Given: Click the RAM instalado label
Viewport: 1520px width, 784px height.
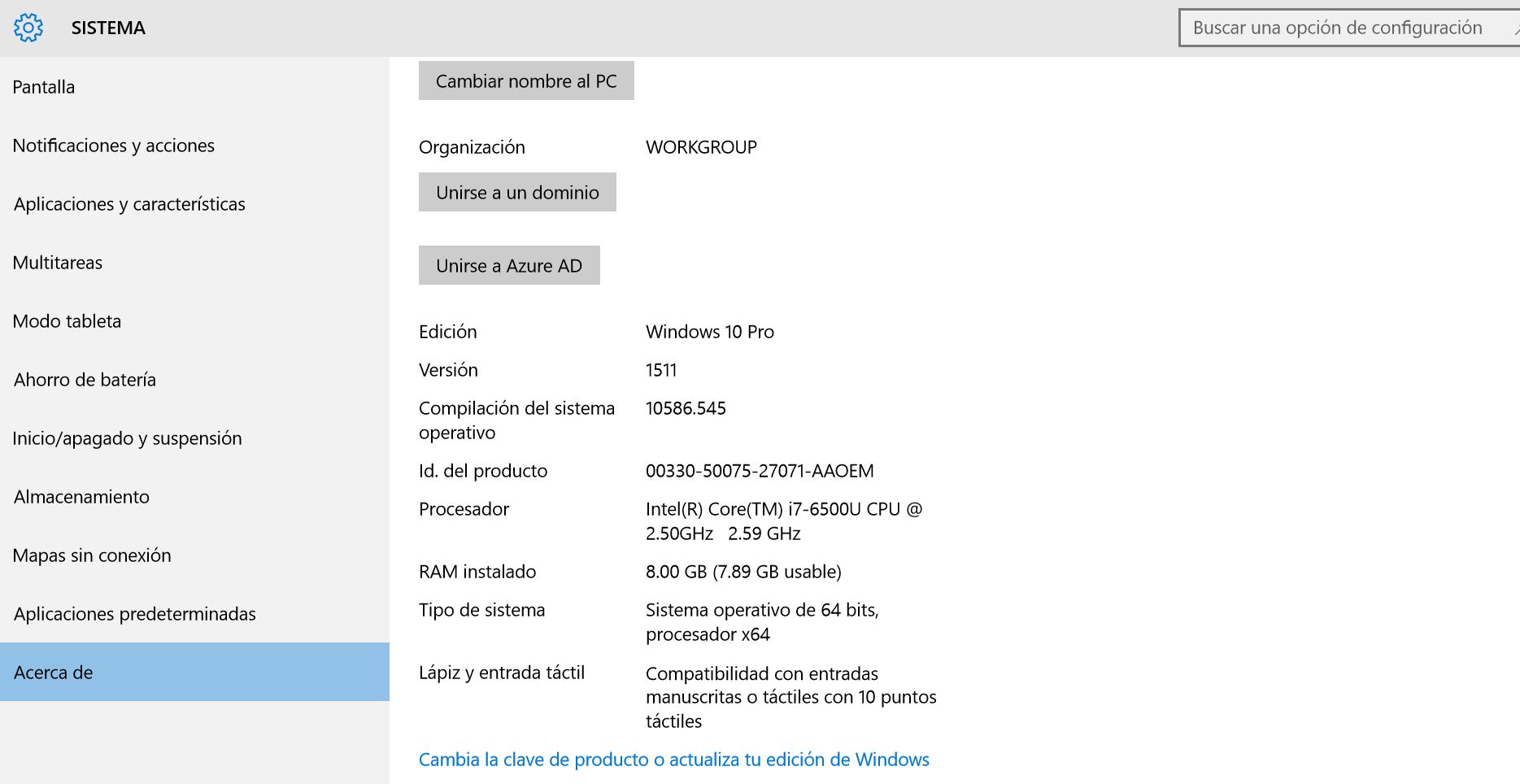Looking at the screenshot, I should (x=477, y=572).
